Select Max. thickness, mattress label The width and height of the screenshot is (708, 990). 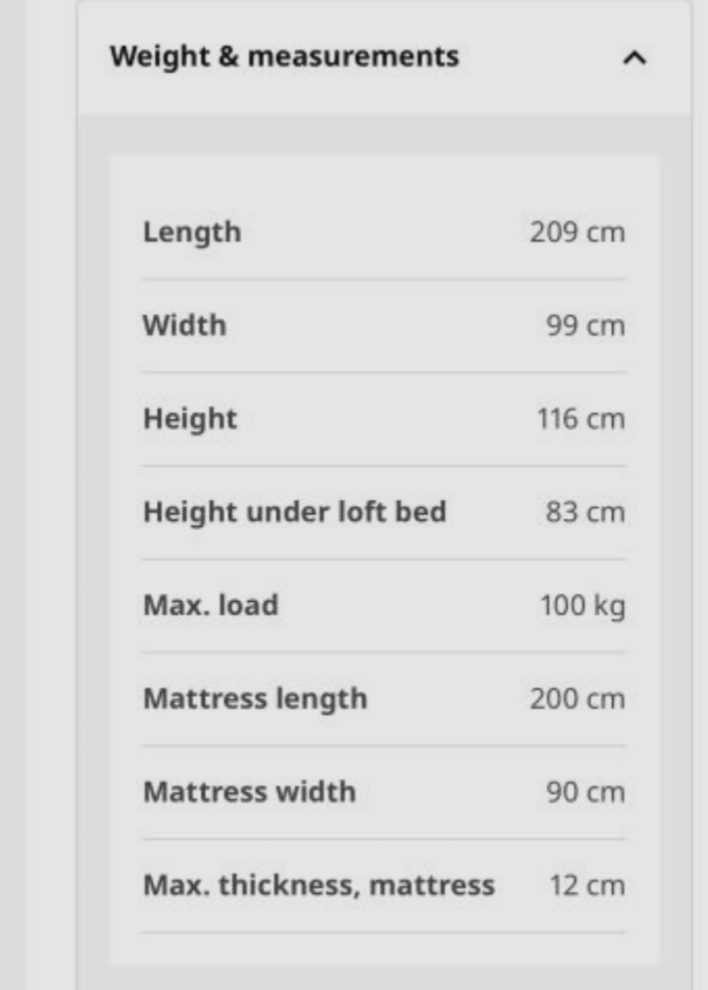(319, 886)
